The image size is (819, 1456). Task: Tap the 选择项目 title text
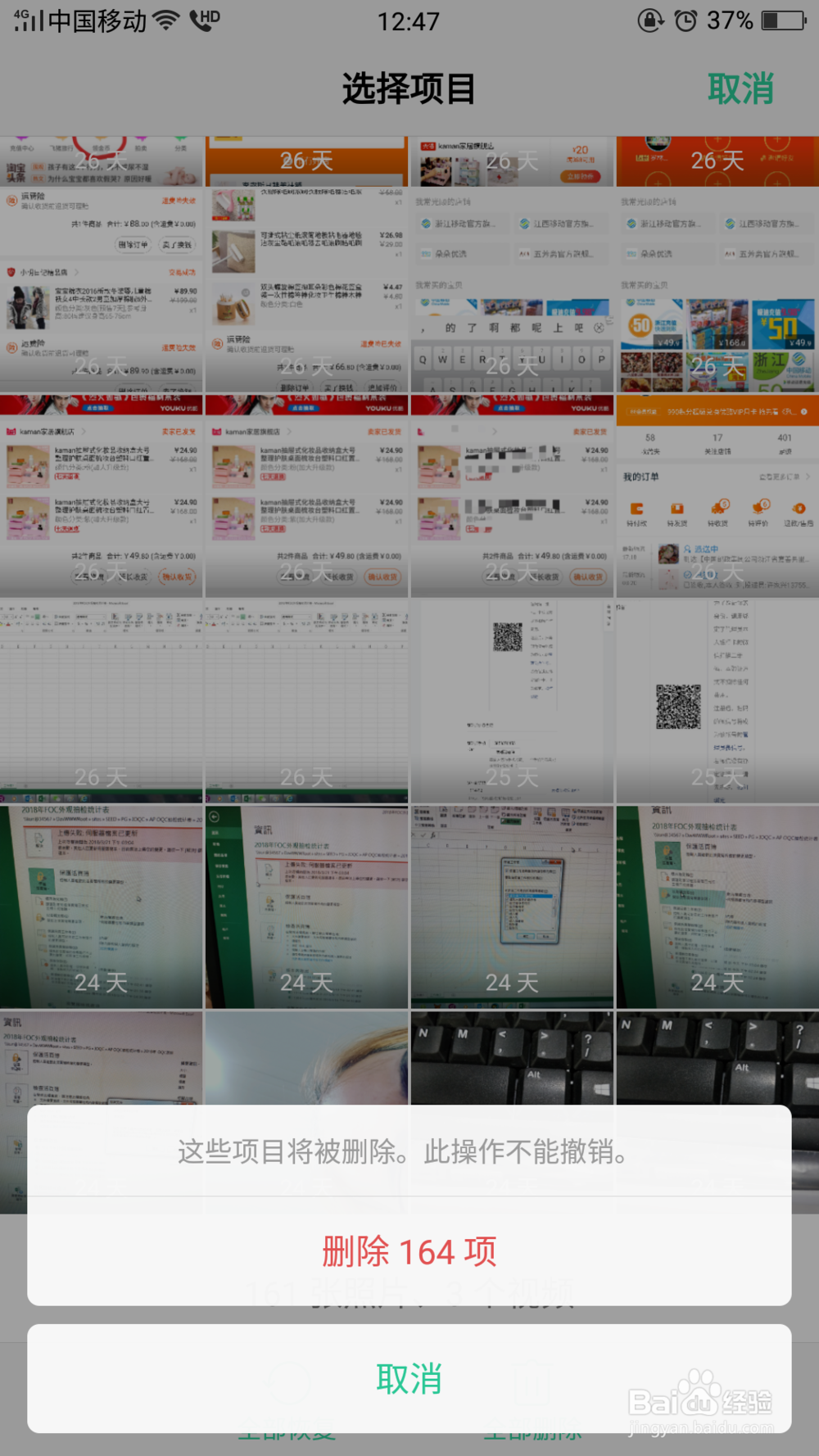click(409, 88)
